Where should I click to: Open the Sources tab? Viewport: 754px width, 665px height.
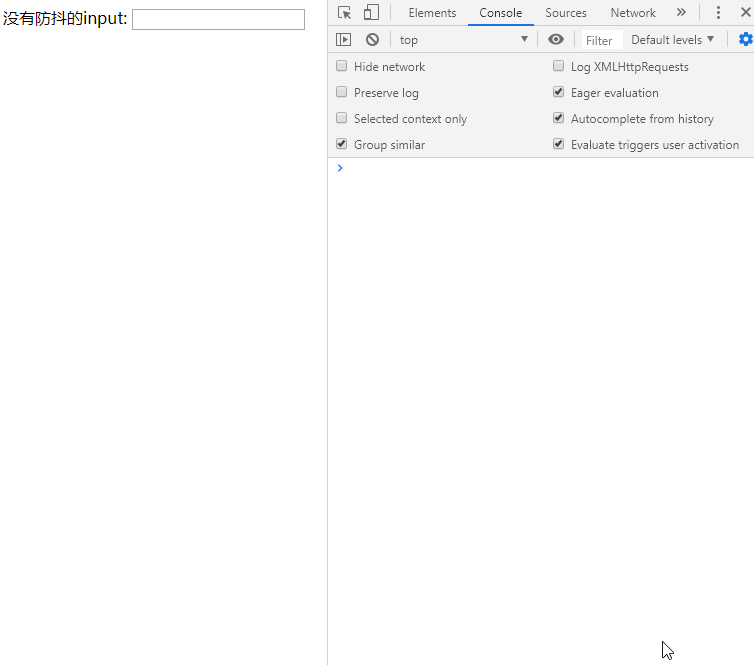coord(566,13)
